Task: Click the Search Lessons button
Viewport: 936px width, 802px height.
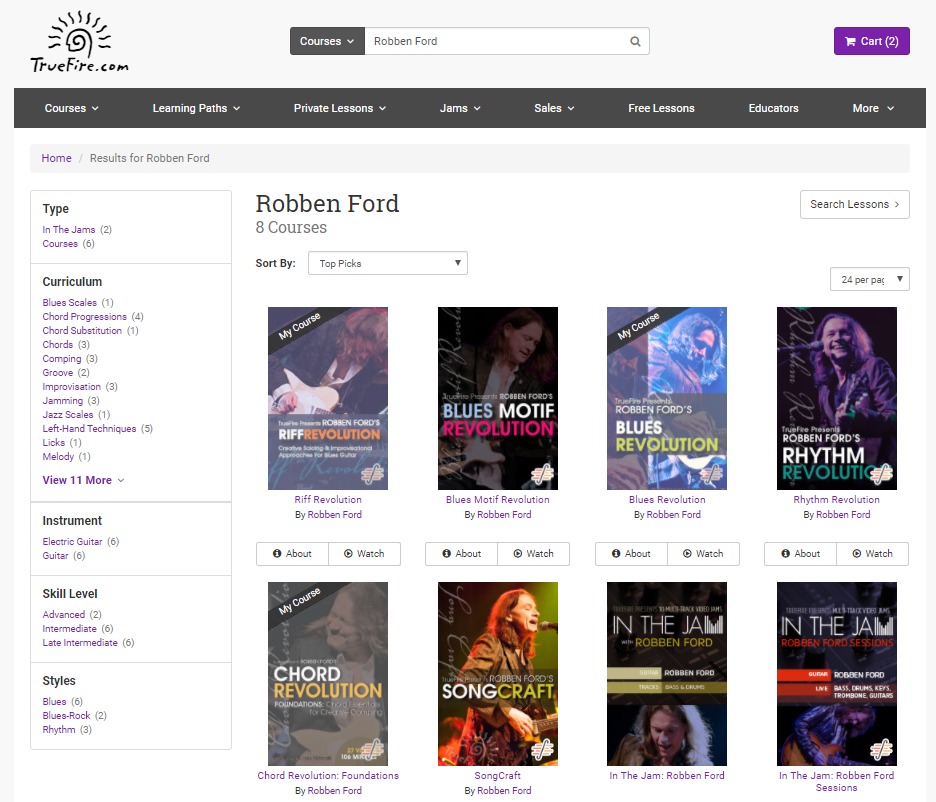Action: point(855,204)
